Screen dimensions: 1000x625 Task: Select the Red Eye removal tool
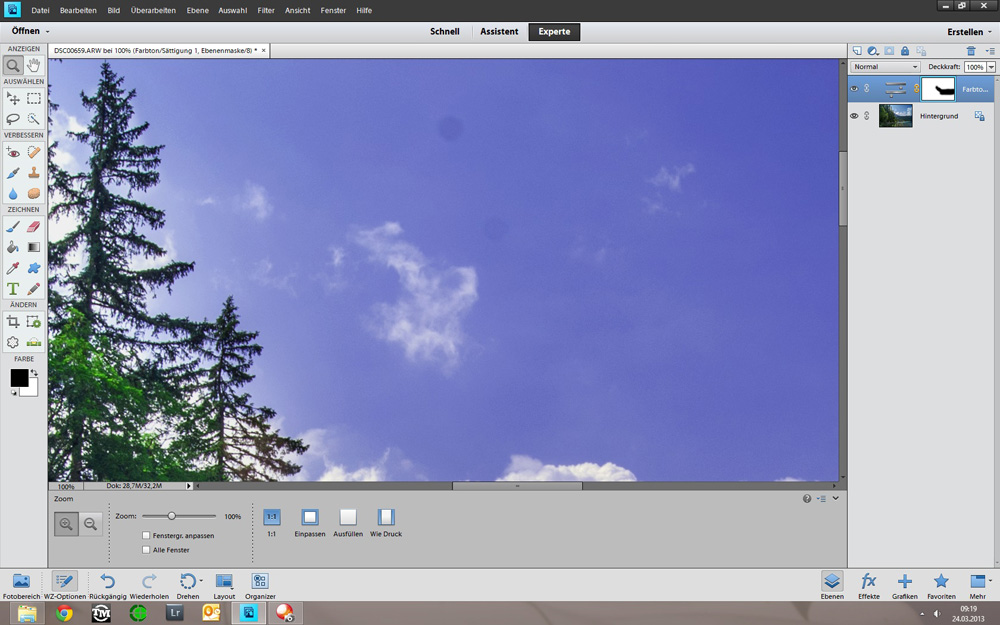13,152
